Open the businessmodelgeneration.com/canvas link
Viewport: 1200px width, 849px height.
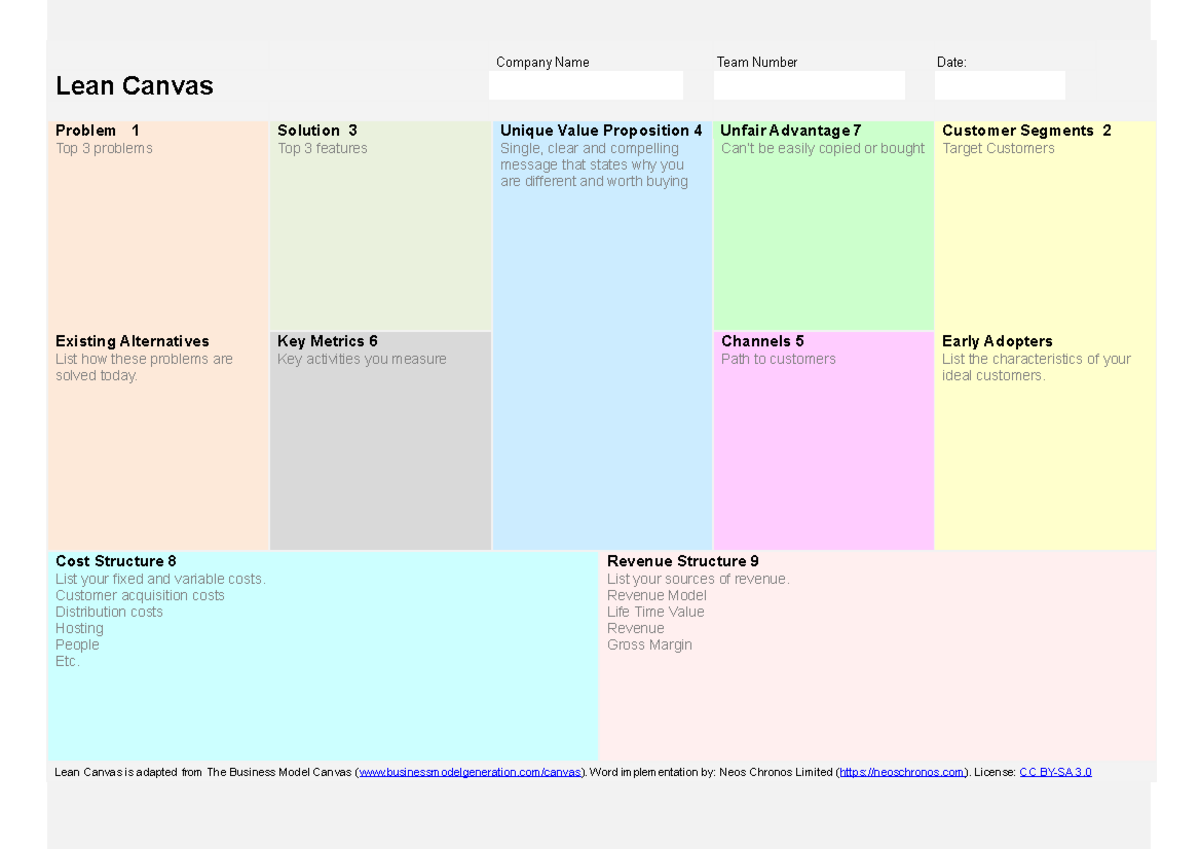coord(470,772)
